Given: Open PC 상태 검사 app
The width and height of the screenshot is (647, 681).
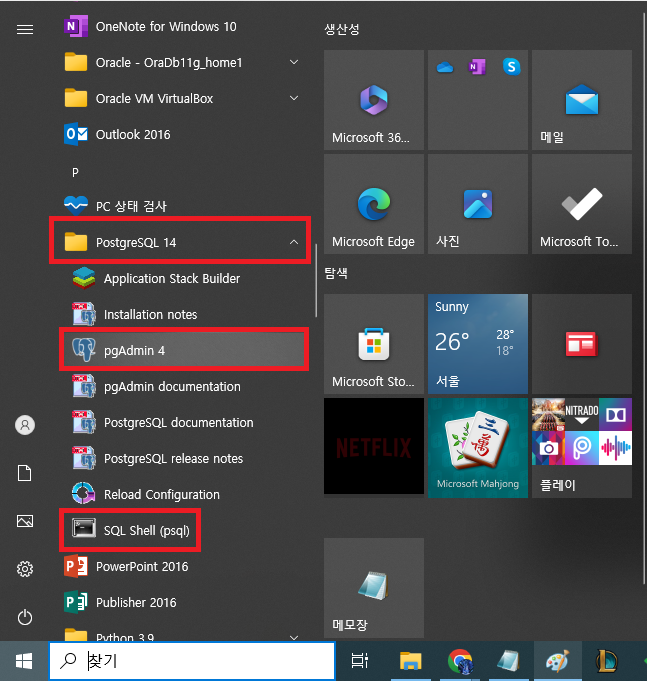Looking at the screenshot, I should [x=182, y=206].
